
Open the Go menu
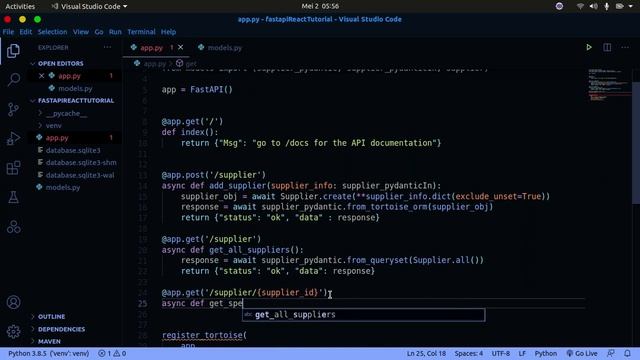(99, 32)
